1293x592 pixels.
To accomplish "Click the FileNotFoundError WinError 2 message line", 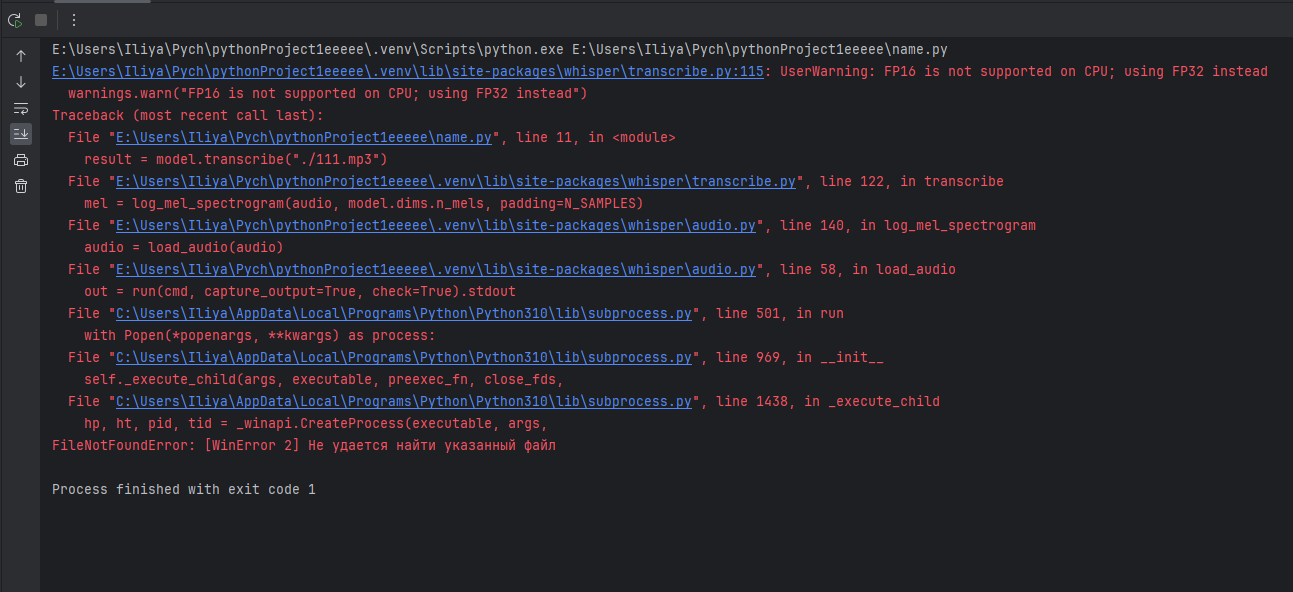I will click(x=304, y=446).
